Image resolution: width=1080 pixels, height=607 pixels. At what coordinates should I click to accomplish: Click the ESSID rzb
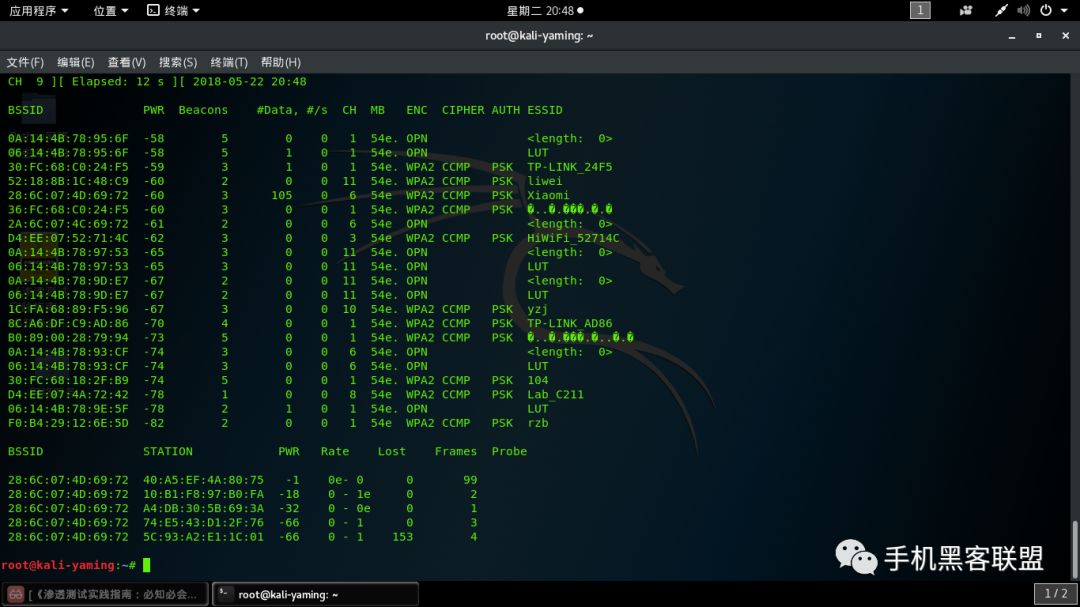(x=538, y=423)
